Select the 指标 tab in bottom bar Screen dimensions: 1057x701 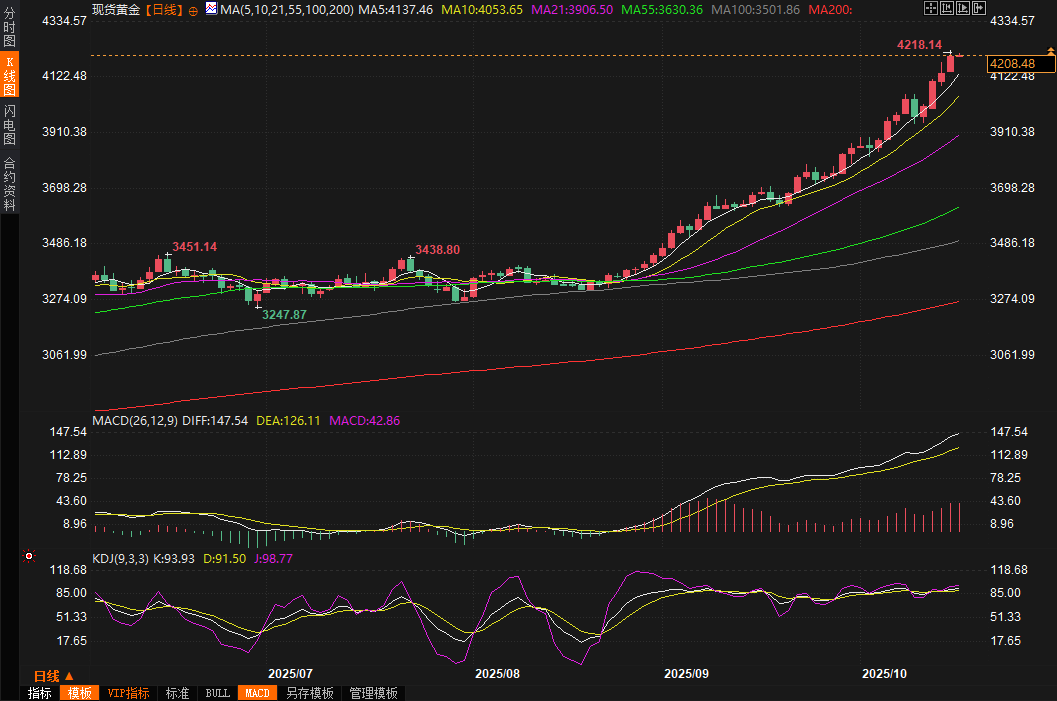pyautogui.click(x=40, y=693)
